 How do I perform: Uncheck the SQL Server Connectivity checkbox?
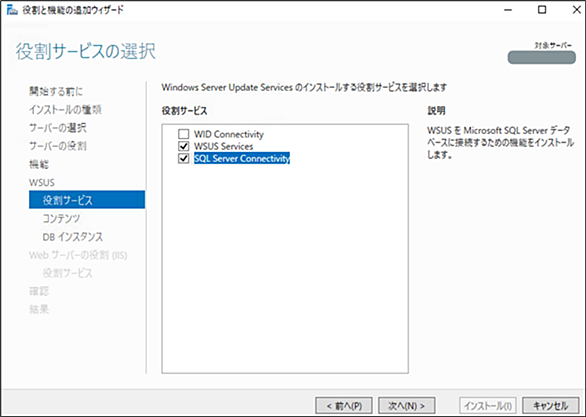183,158
